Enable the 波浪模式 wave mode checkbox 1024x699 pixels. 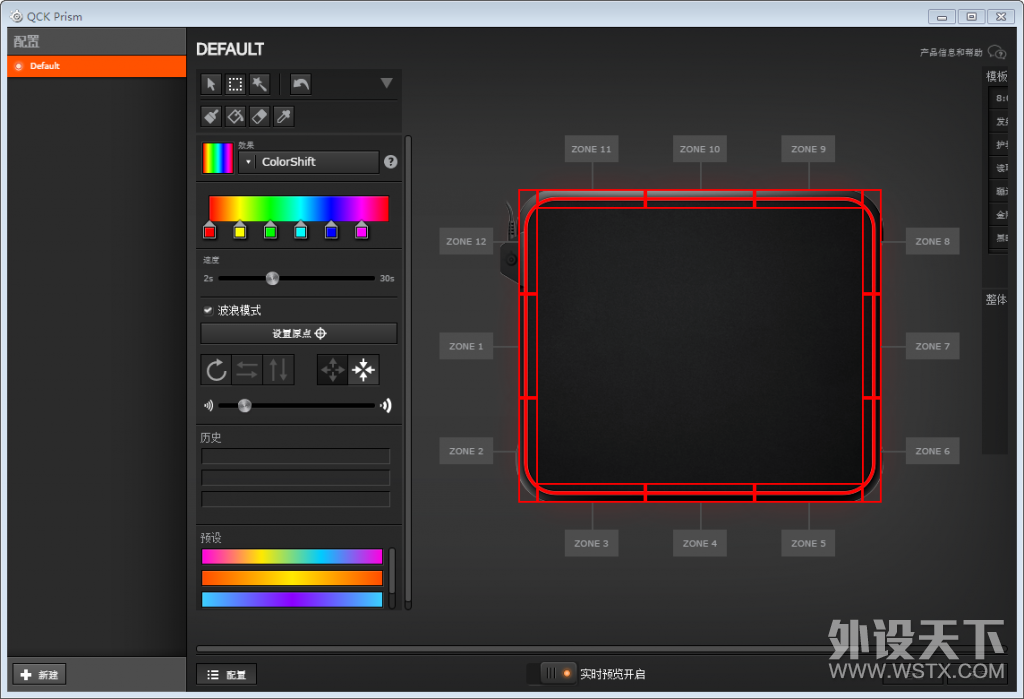(x=207, y=310)
